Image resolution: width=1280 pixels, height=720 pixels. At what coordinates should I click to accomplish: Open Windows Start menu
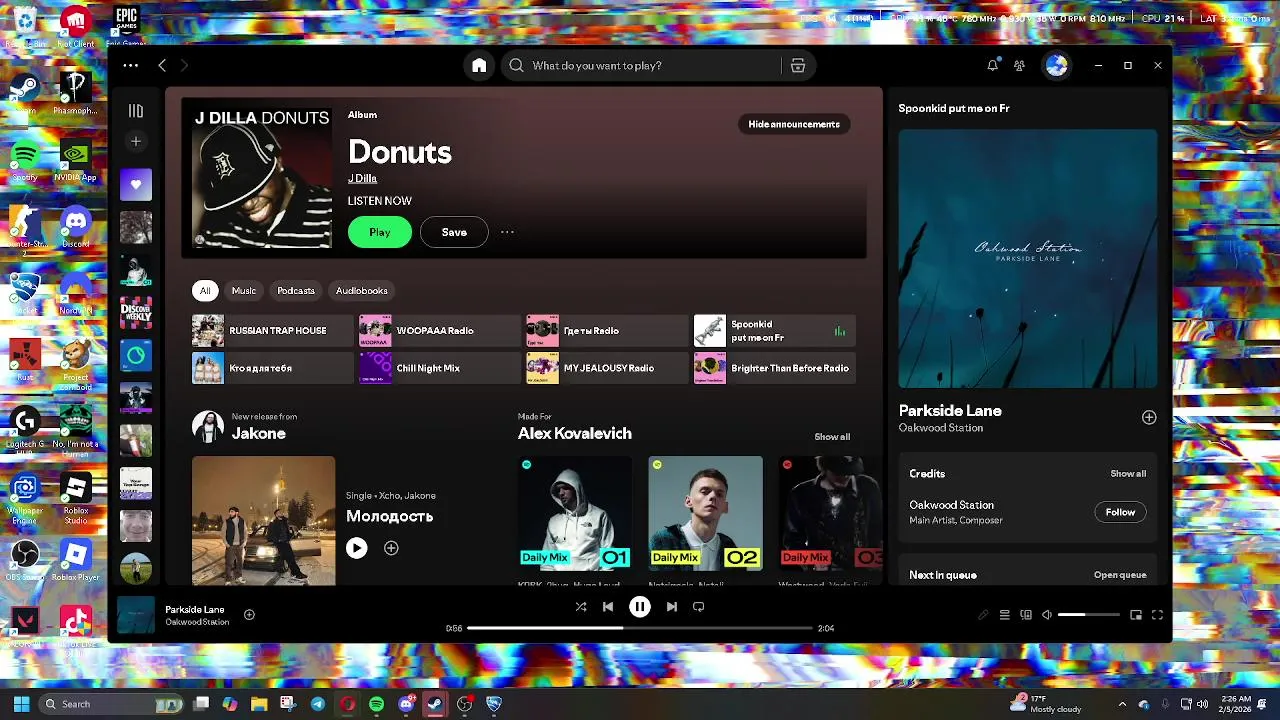21,704
